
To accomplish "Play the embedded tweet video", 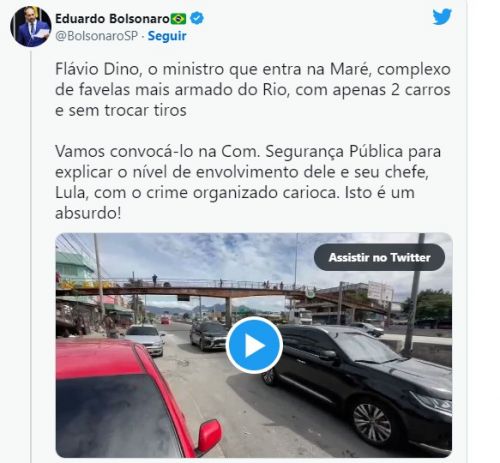I will (x=254, y=345).
